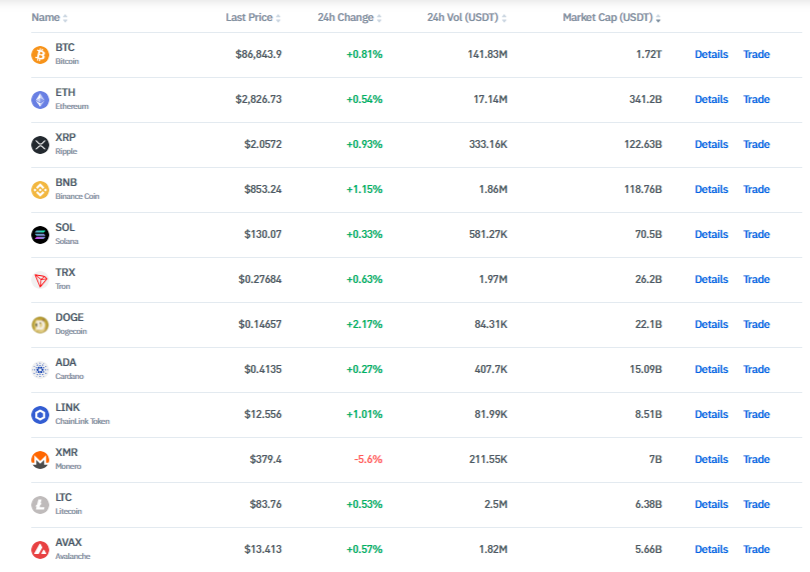810x572 pixels.
Task: Click the Bitcoin coin logo
Action: tap(40, 54)
